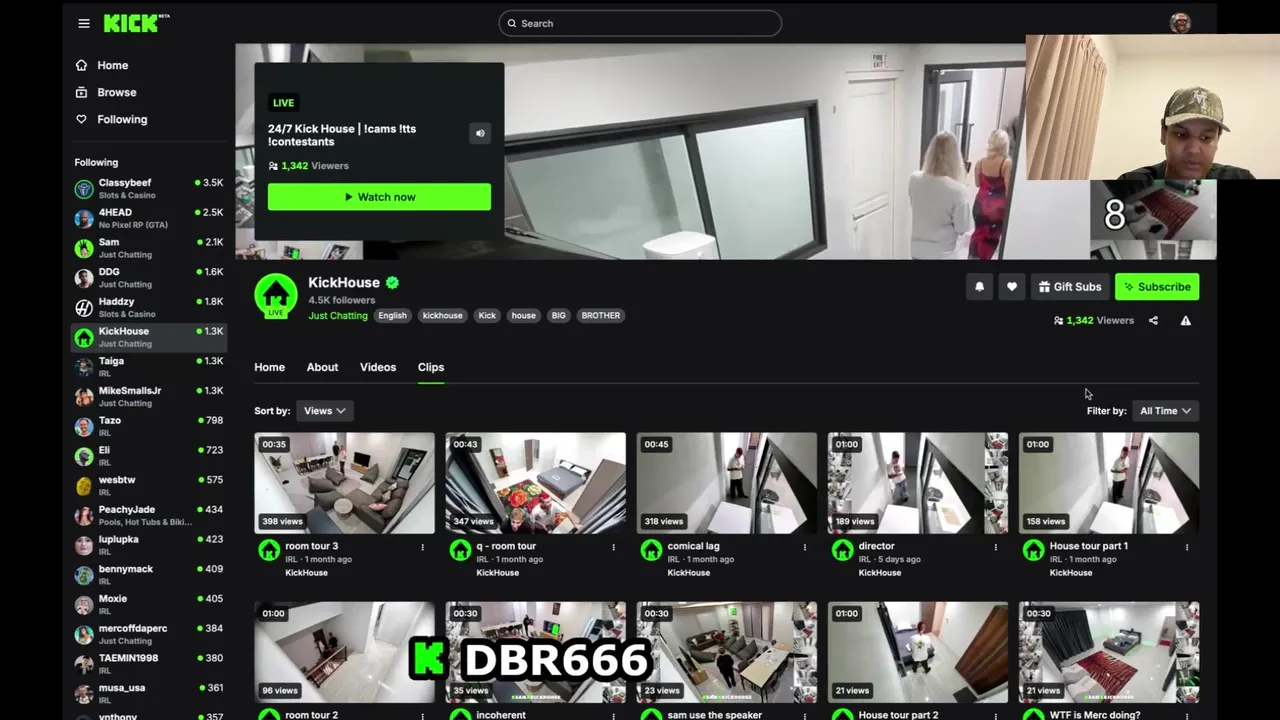Switch to the About tab

pyautogui.click(x=322, y=367)
